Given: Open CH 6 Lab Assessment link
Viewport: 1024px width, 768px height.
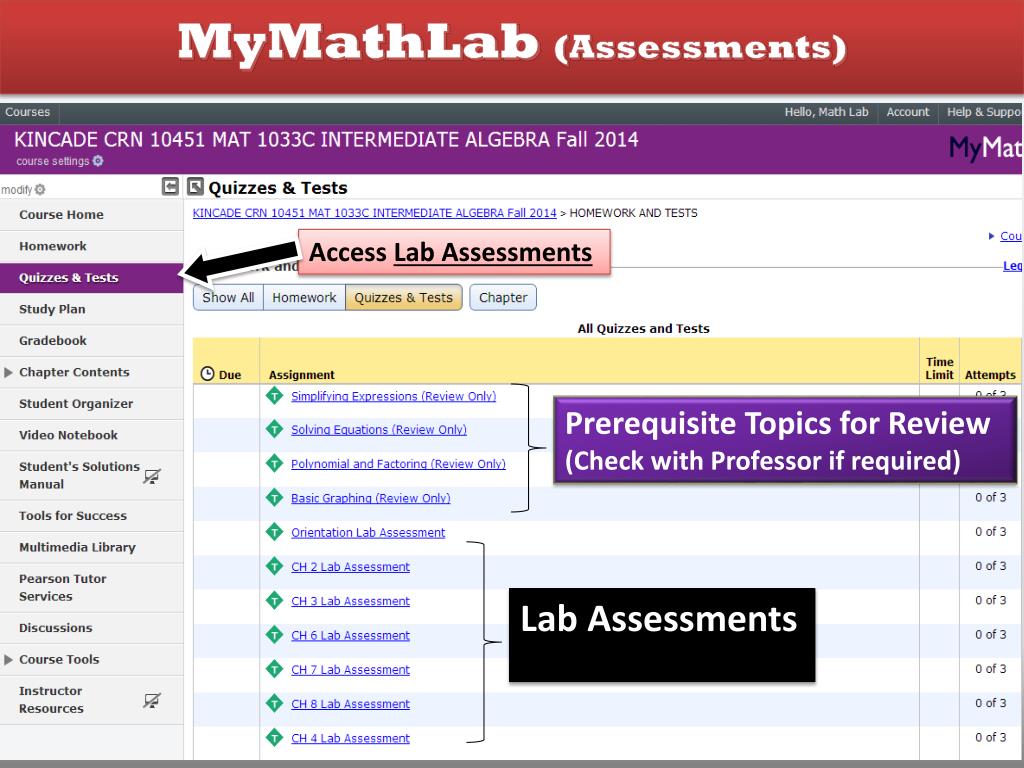Looking at the screenshot, I should pyautogui.click(x=350, y=635).
